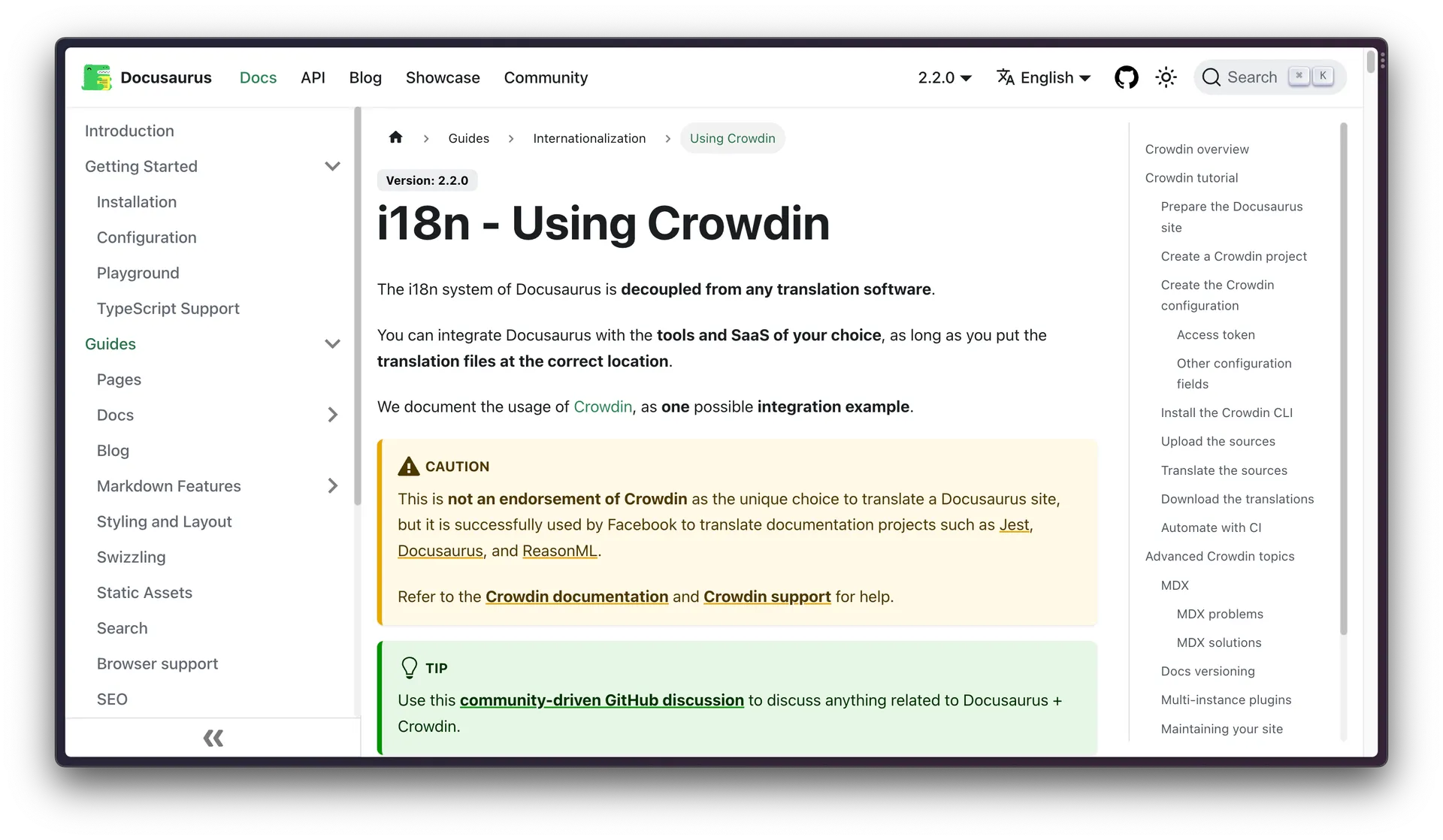This screenshot has width=1443, height=840.
Task: Click the Docusaurus dinosaur logo
Action: point(96,77)
